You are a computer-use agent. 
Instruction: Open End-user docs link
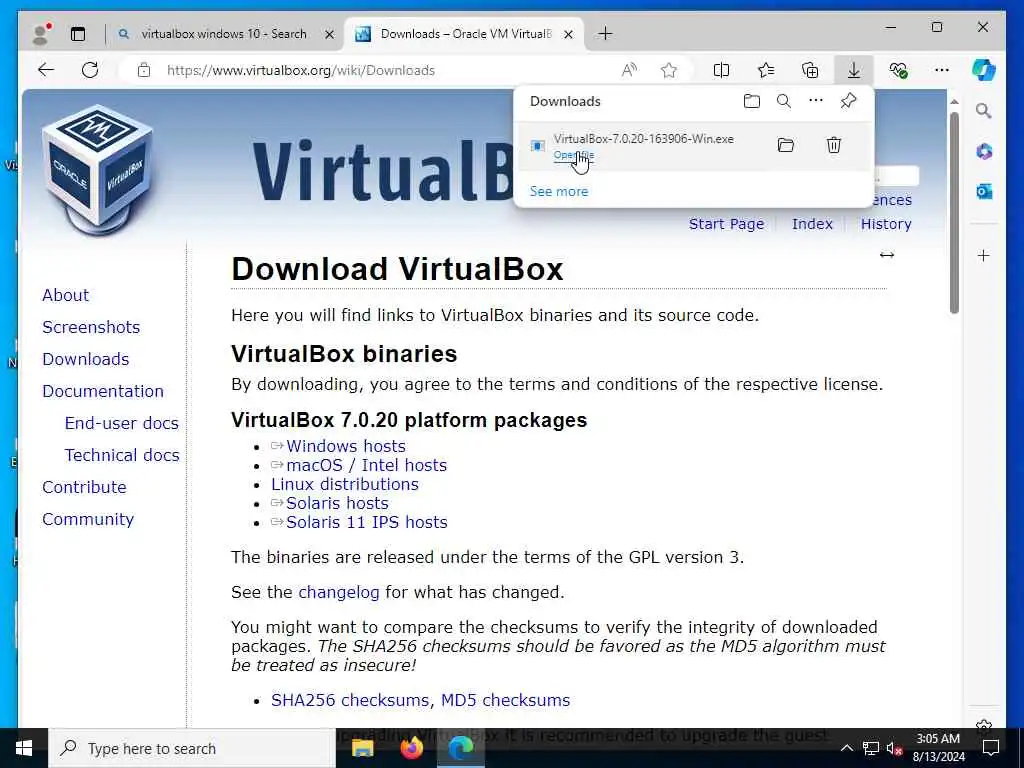(121, 423)
